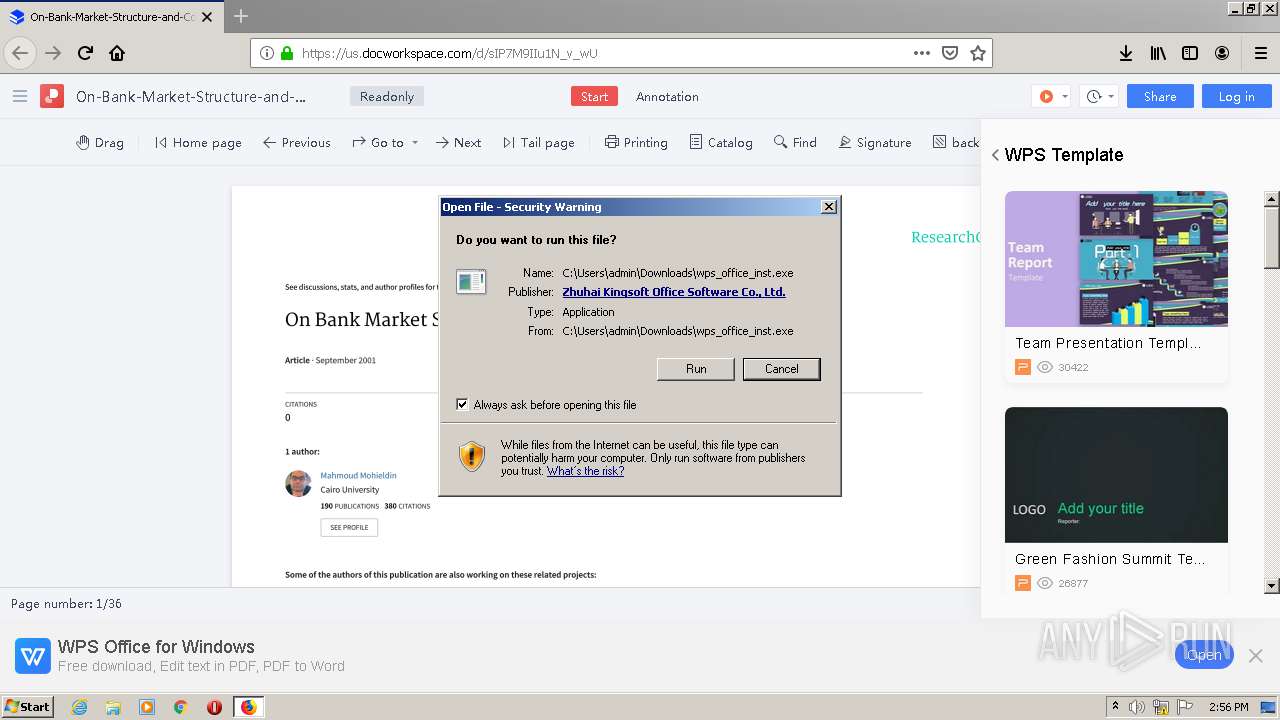Show site security information lock icon
This screenshot has width=1280, height=720.
[x=287, y=53]
